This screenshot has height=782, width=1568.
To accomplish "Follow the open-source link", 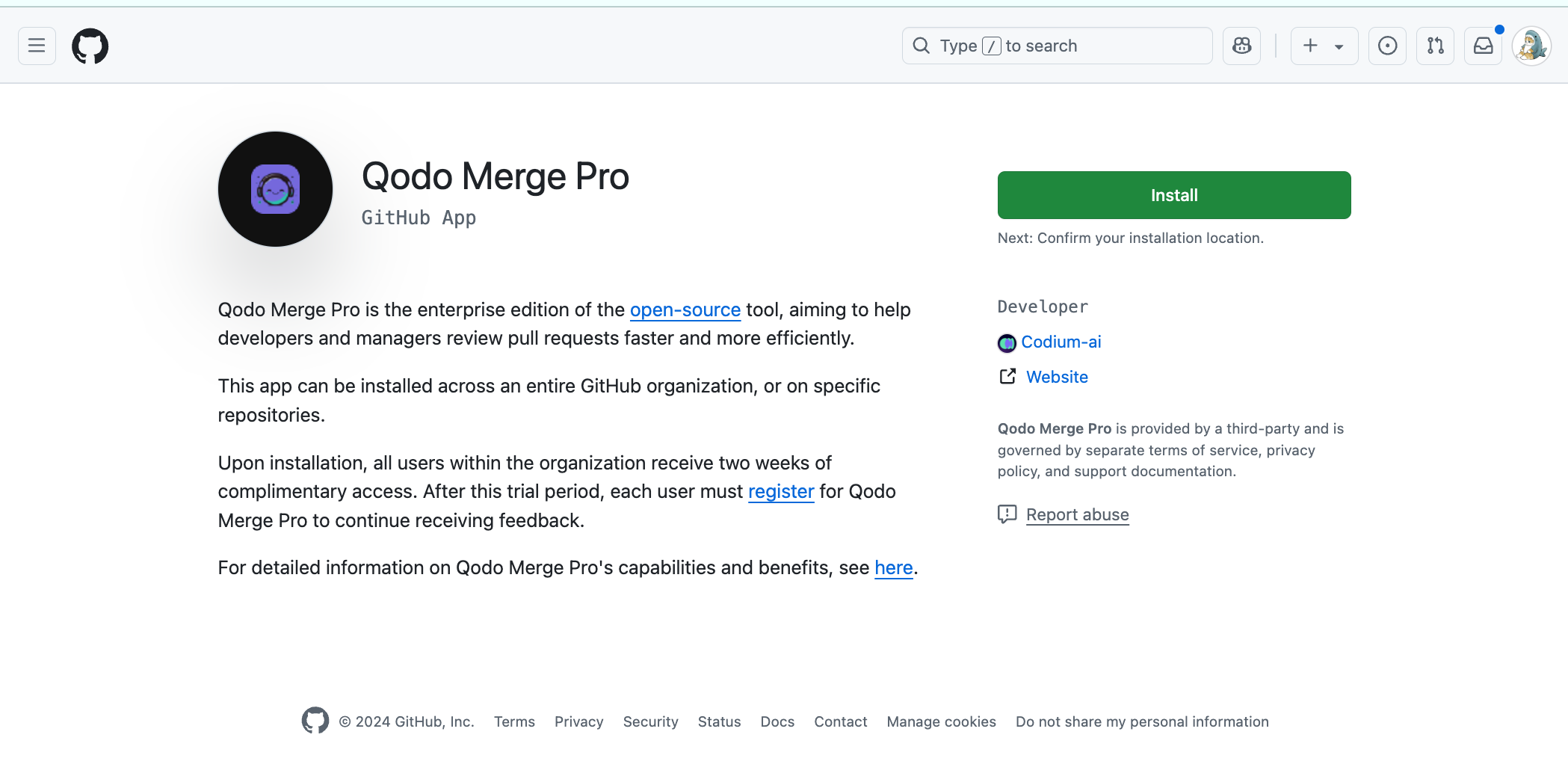I will (685, 310).
